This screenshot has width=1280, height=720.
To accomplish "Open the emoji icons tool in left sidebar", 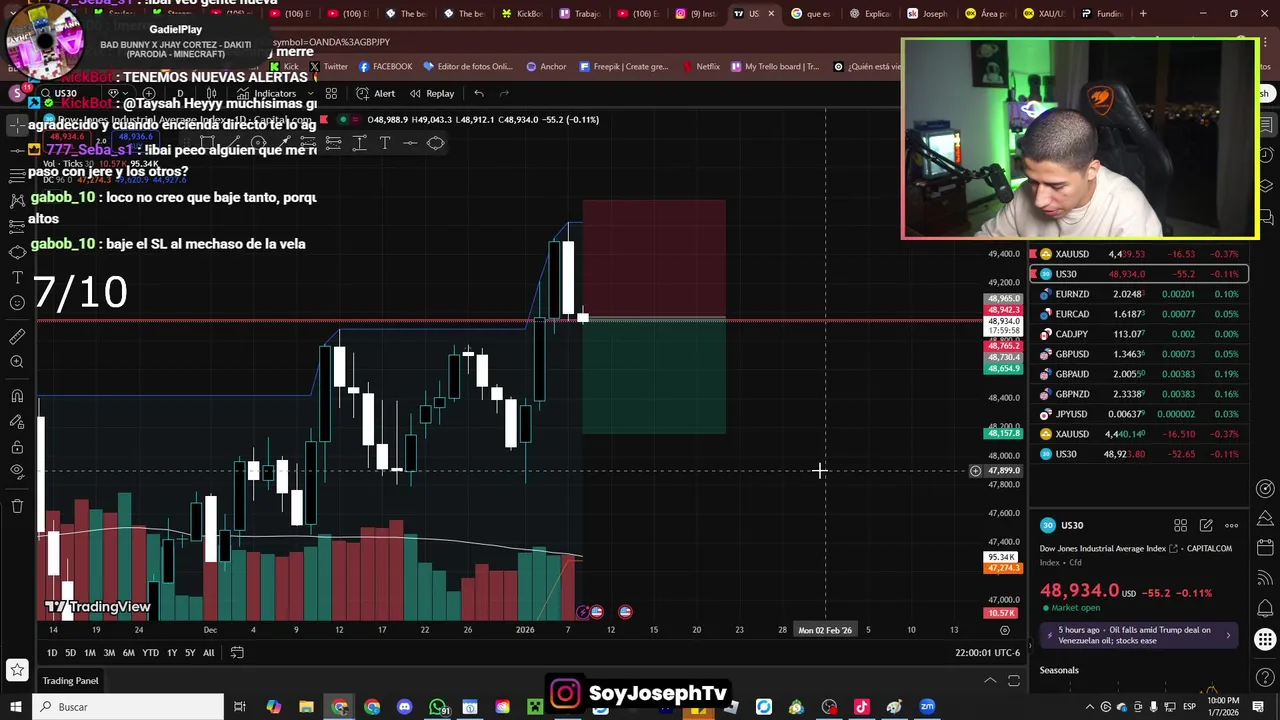I will point(17,302).
